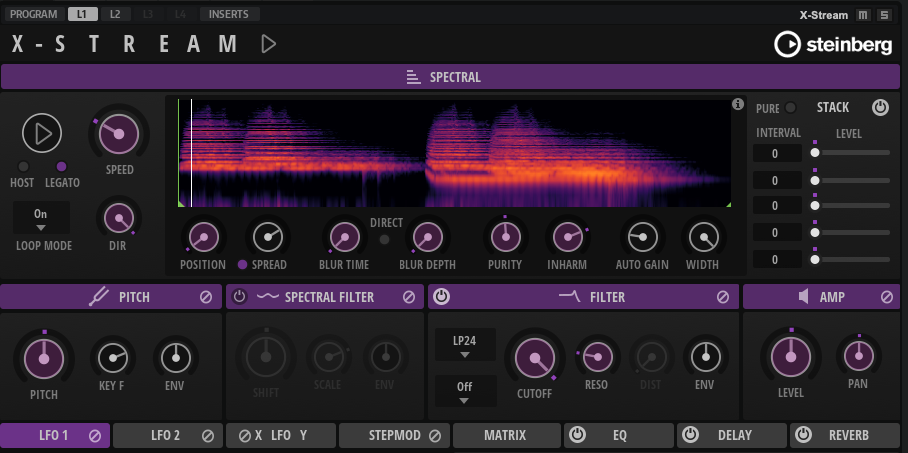Viewport: 908px width, 453px height.
Task: Adjust the first Stack level slider
Action: [x=816, y=153]
